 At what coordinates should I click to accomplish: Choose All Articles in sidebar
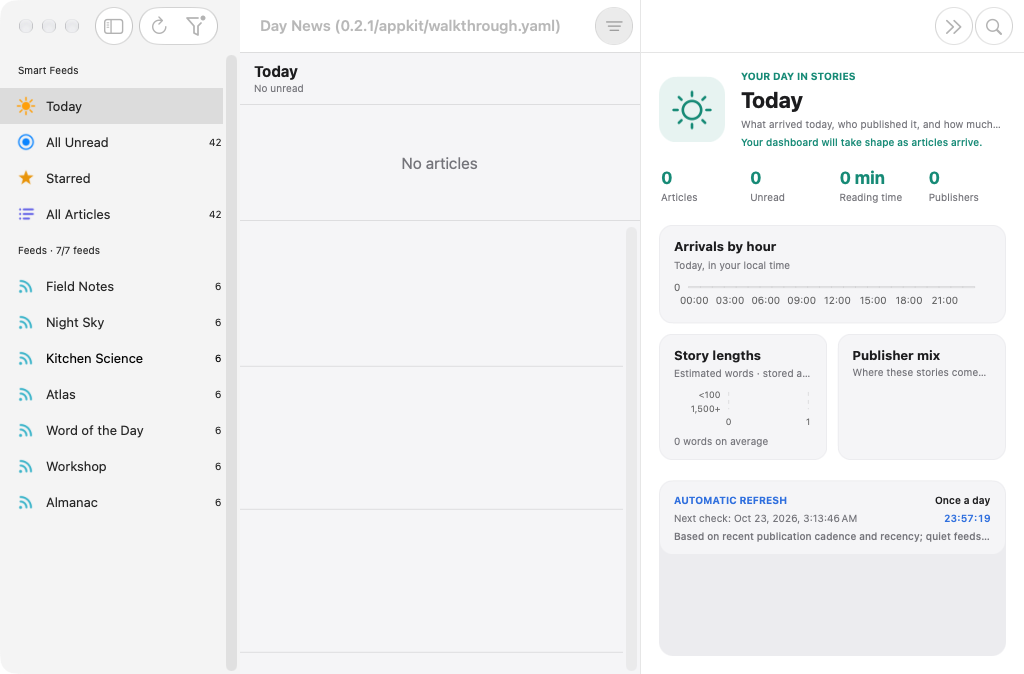tap(112, 214)
